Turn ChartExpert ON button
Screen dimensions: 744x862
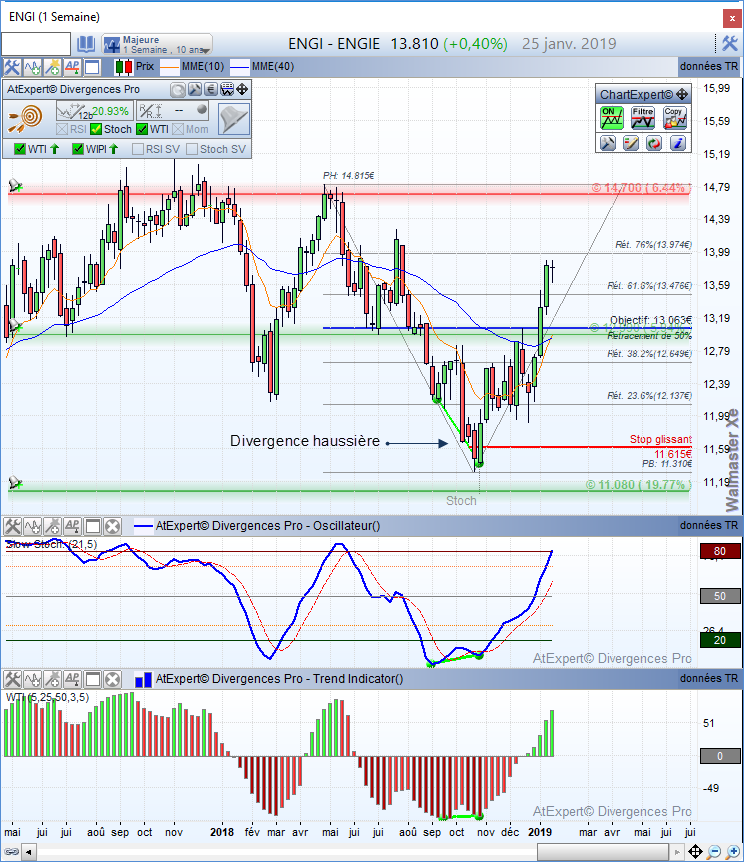click(611, 118)
